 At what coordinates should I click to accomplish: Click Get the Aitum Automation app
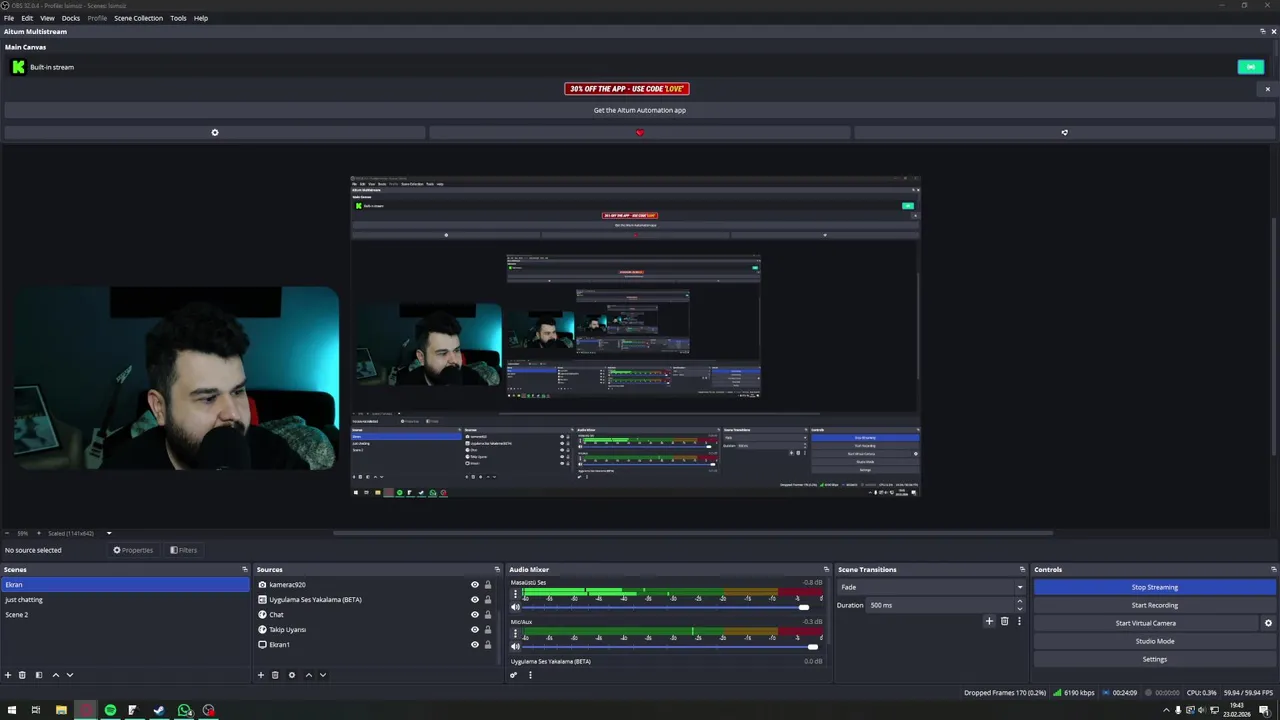640,110
